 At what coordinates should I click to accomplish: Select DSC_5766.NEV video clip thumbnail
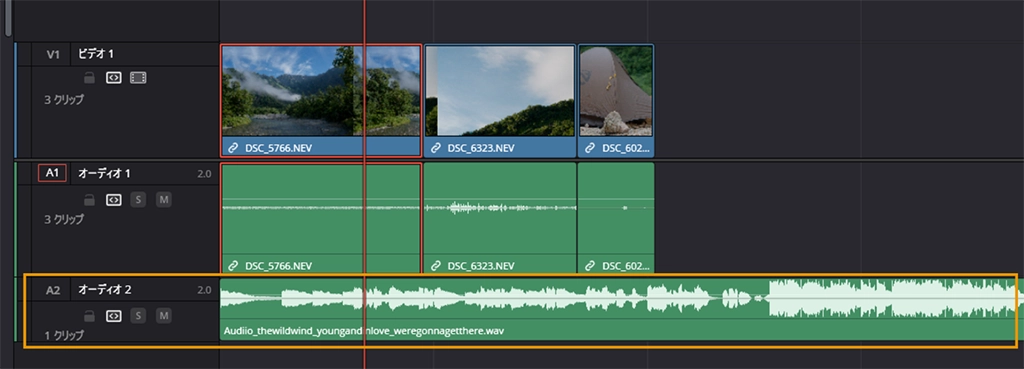[321, 91]
